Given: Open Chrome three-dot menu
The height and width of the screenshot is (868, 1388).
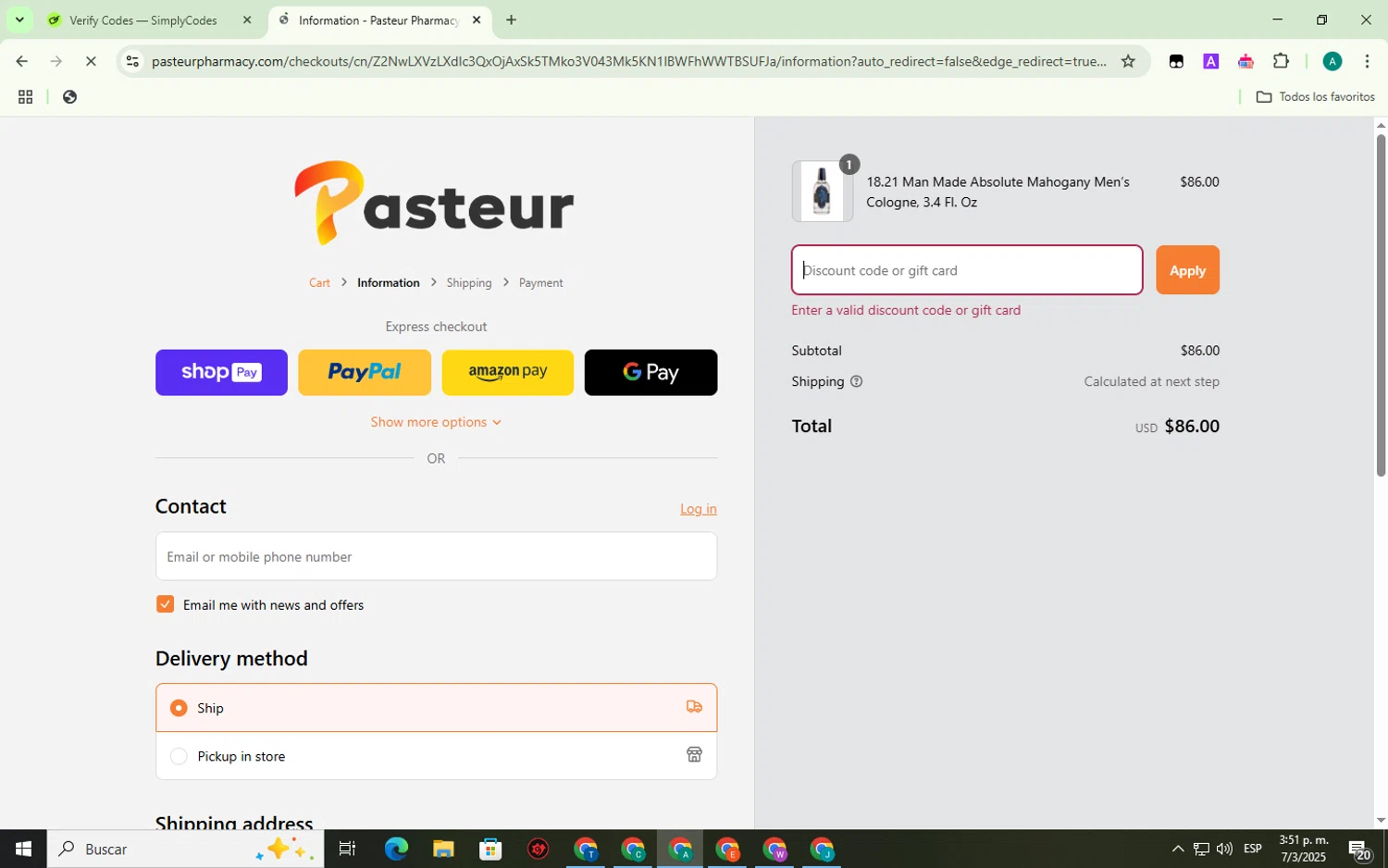Looking at the screenshot, I should click(1367, 61).
